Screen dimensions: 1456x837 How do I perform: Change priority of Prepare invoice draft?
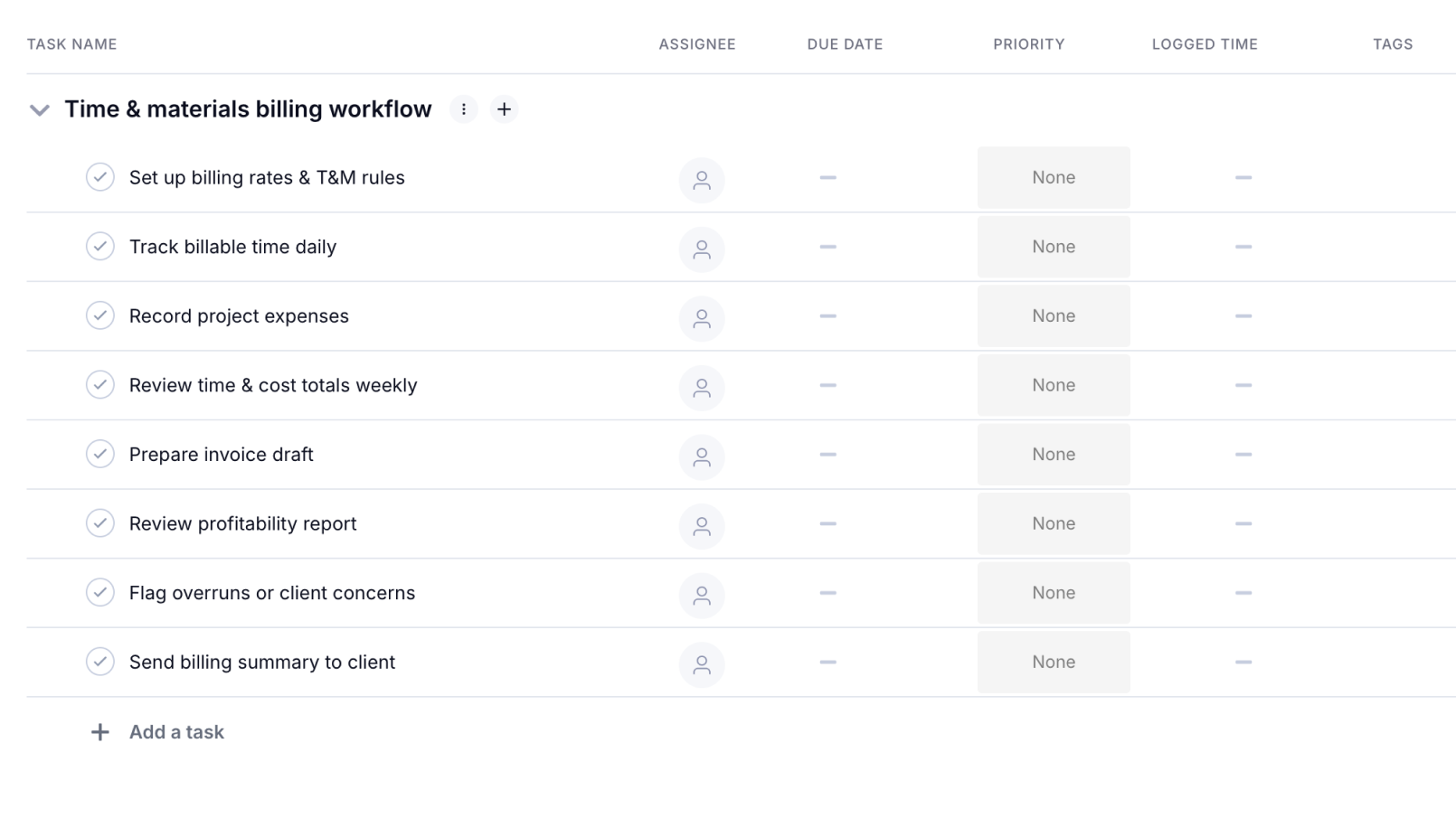point(1053,455)
